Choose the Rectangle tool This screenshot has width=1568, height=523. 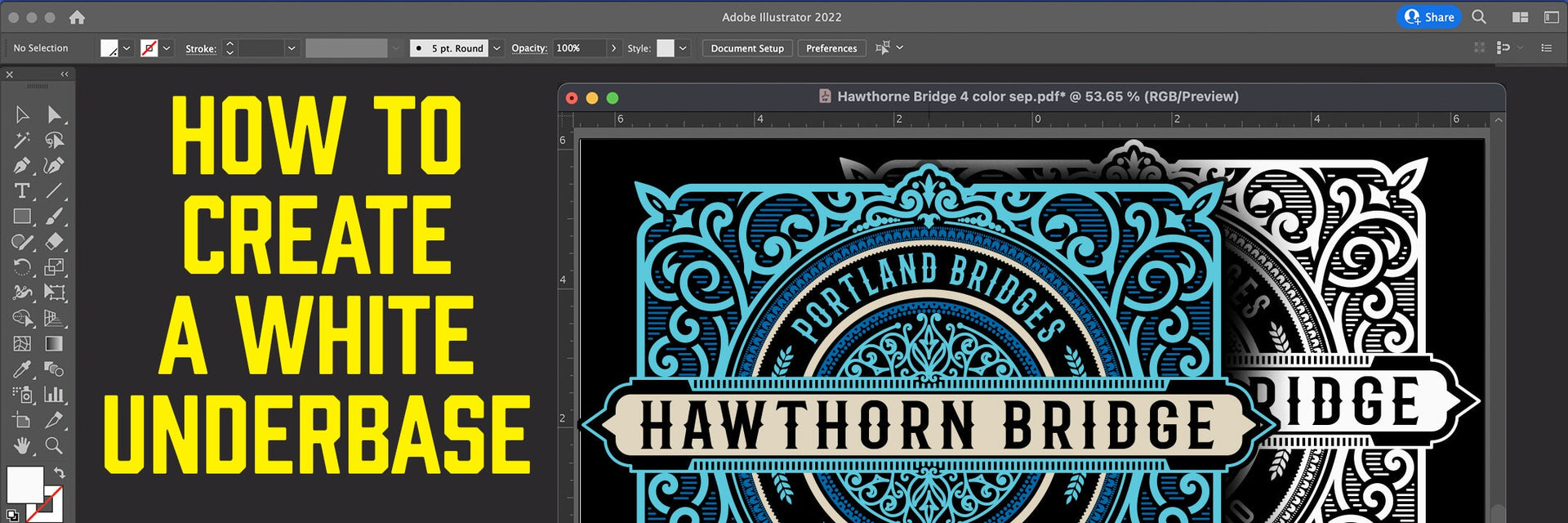coord(22,217)
